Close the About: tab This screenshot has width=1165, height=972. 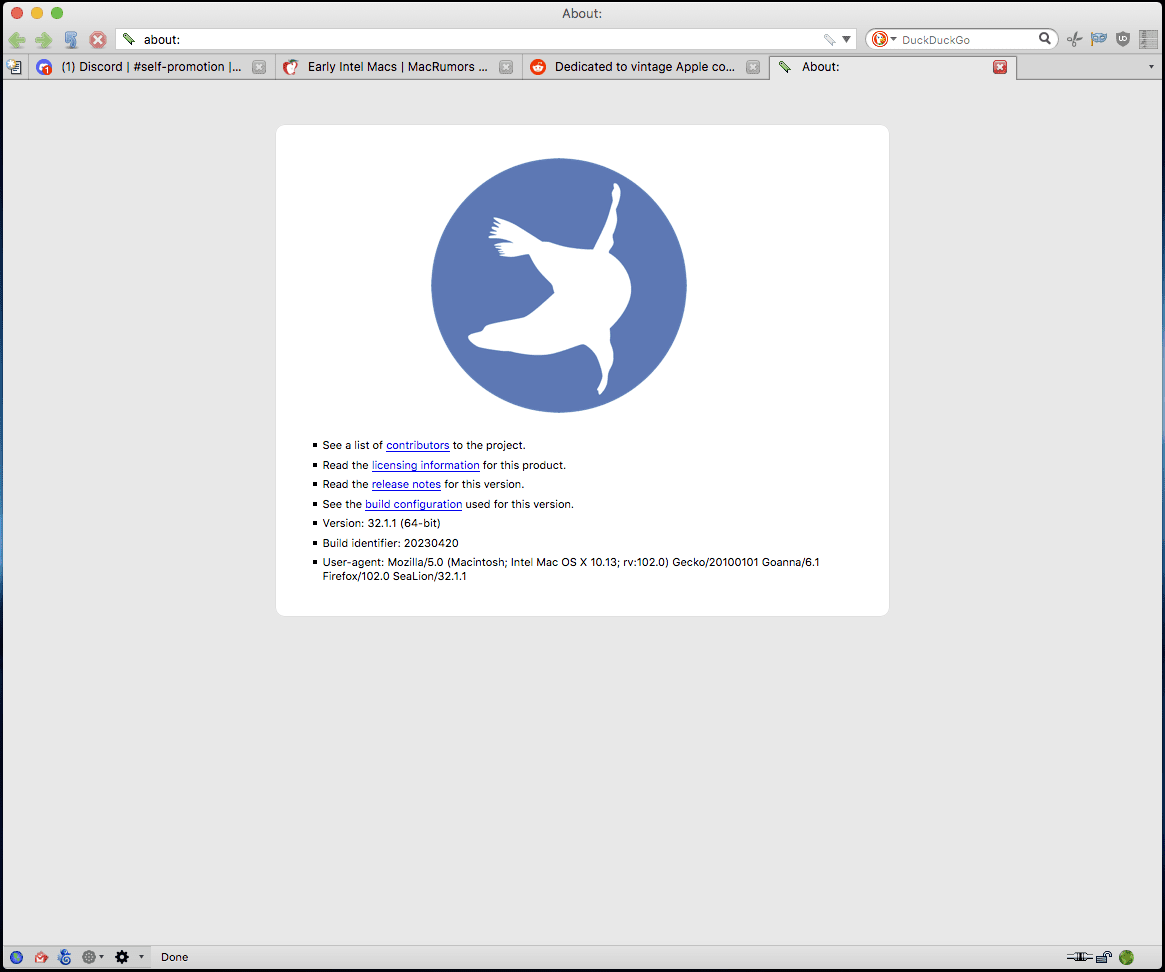(x=1000, y=67)
